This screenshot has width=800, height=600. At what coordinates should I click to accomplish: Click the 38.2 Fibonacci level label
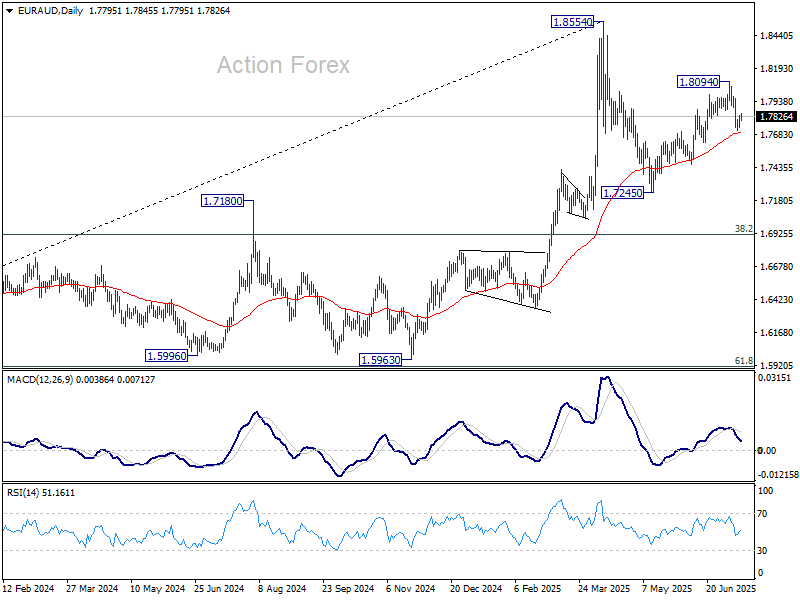[x=743, y=229]
